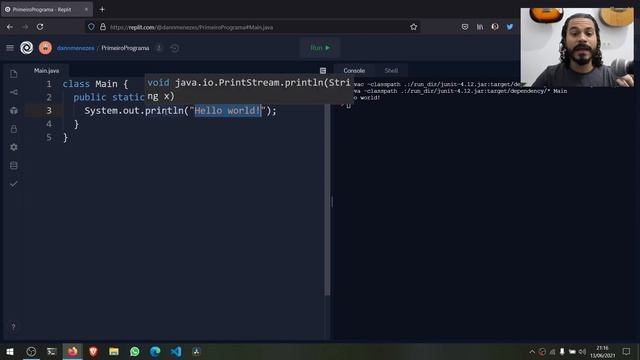Open the user avatar profile

pos(45,48)
